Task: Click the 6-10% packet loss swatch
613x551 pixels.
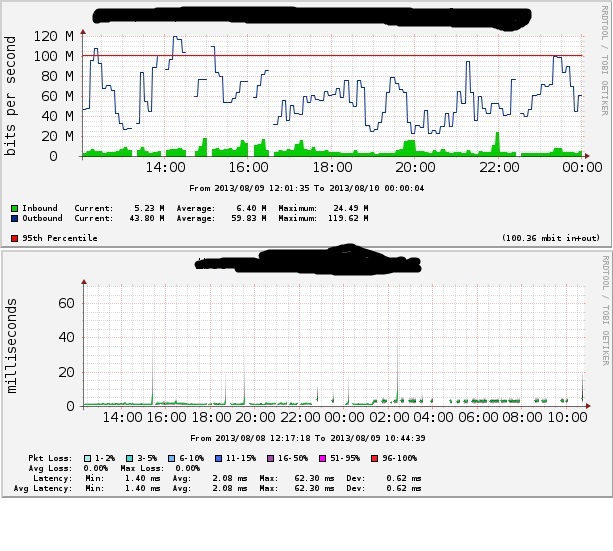Action: pos(172,458)
